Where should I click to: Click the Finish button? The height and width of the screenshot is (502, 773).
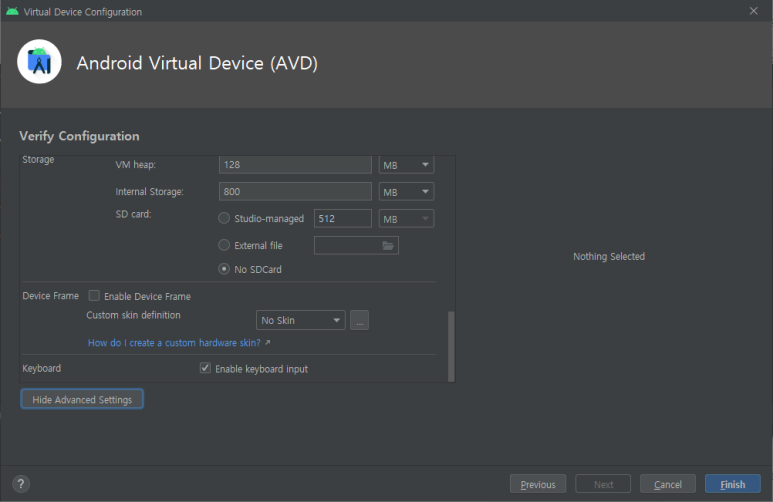point(733,484)
